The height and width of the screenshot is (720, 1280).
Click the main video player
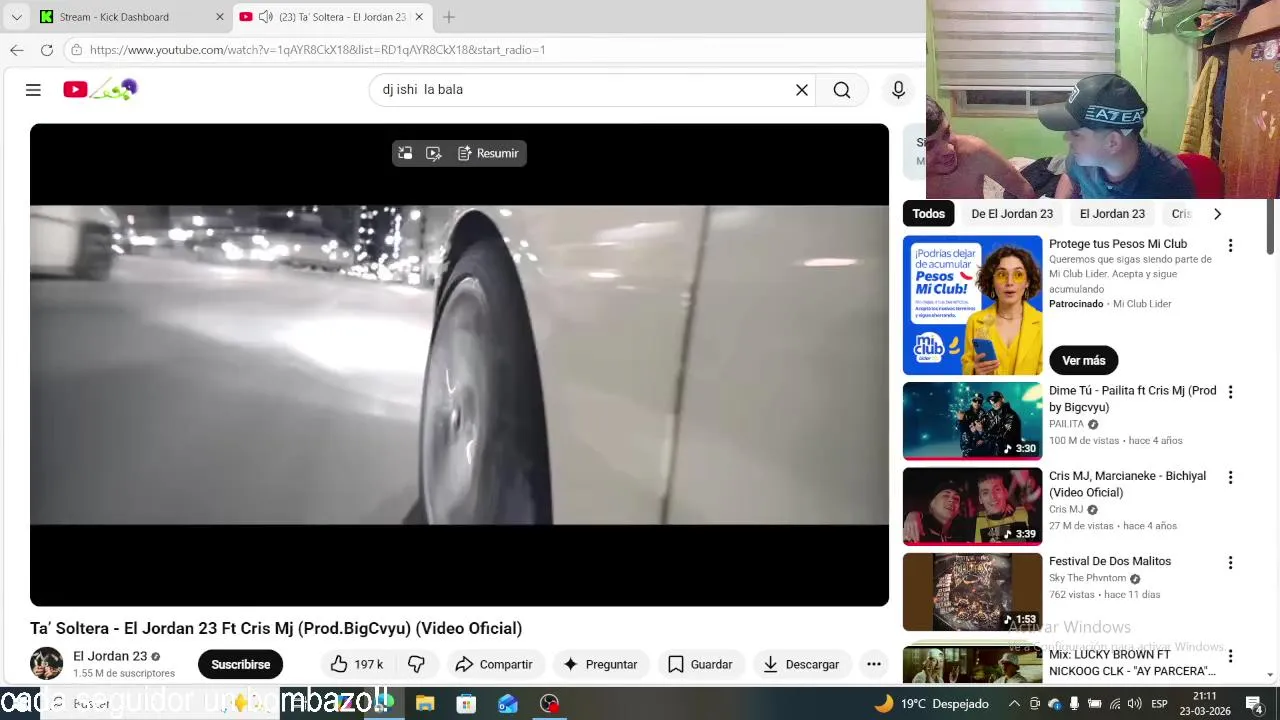(x=459, y=365)
